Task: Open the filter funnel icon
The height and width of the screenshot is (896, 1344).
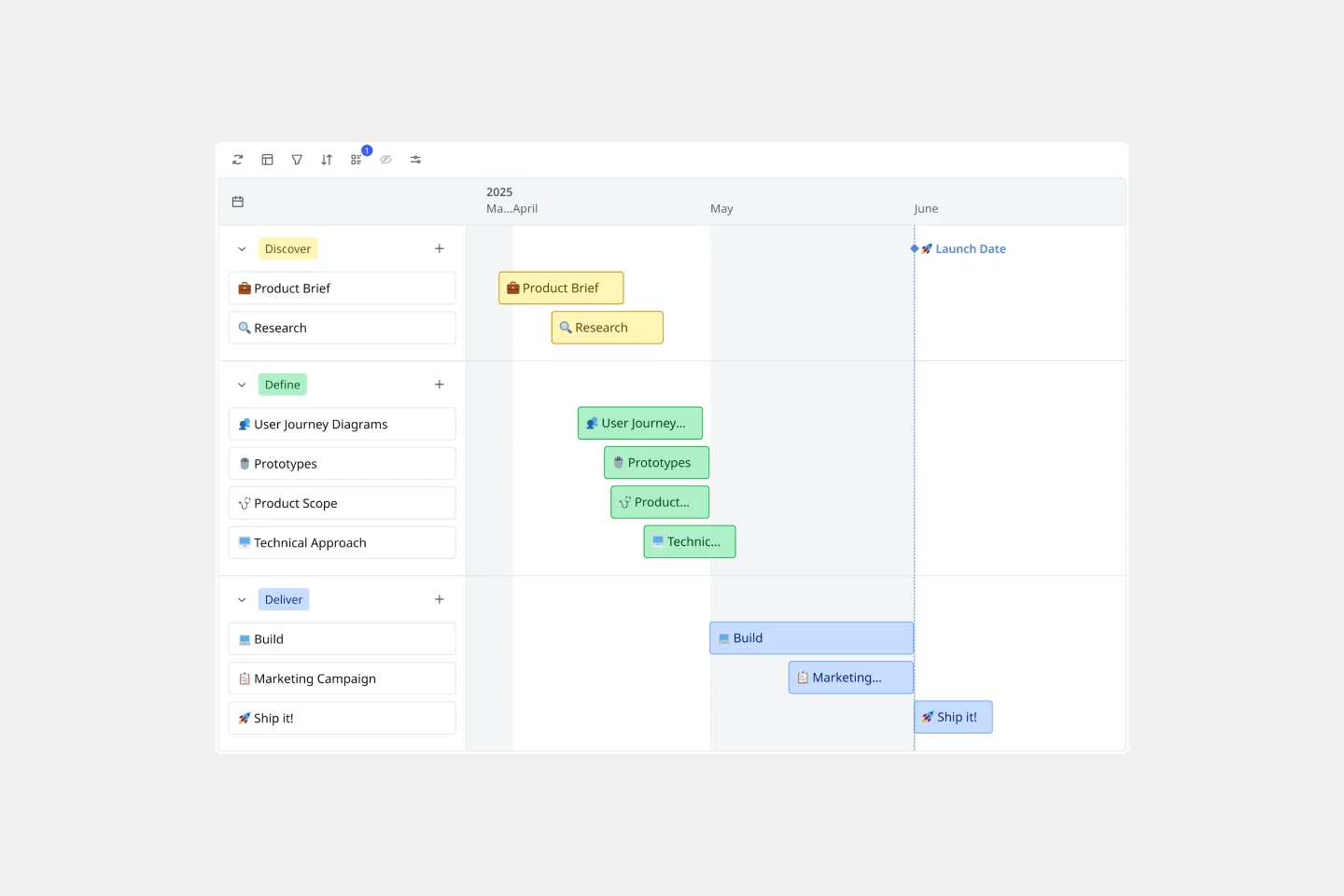Action: (297, 160)
